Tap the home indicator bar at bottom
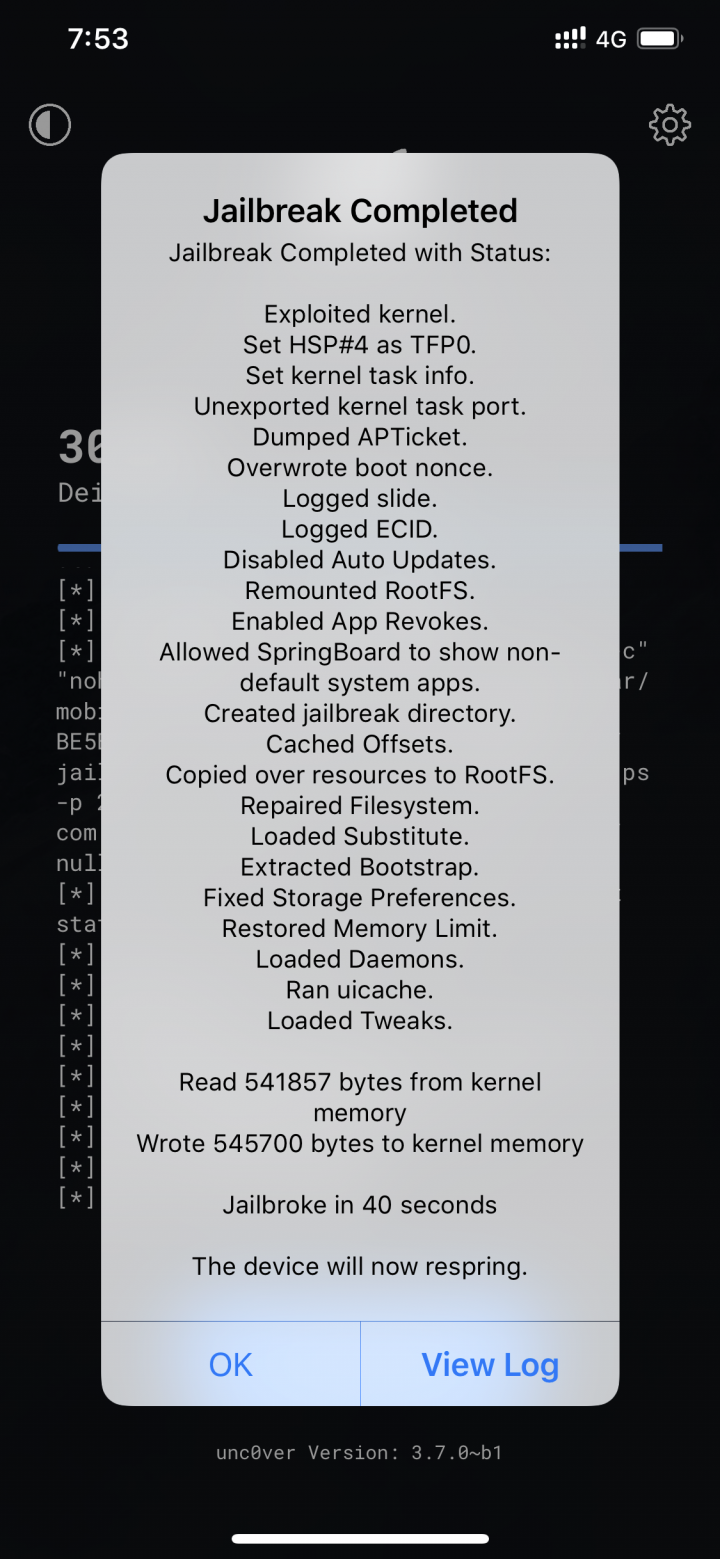 (x=360, y=1538)
